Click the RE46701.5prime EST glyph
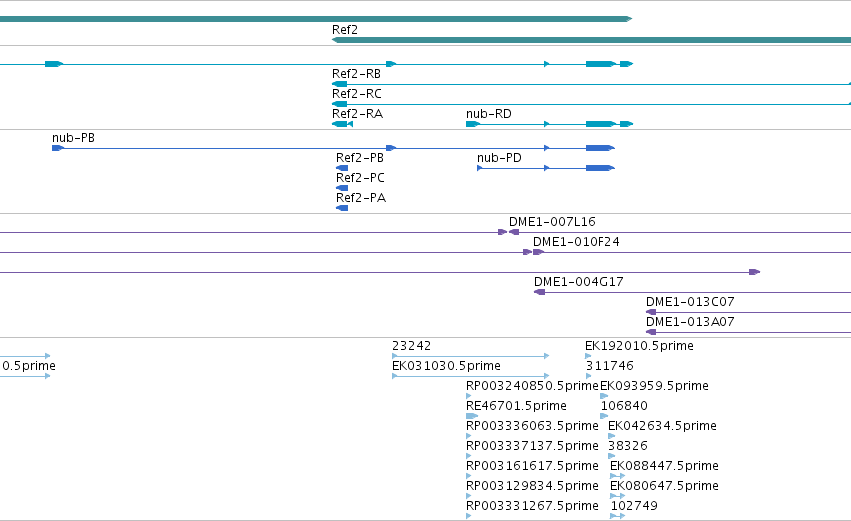This screenshot has height=521, width=851. (472, 416)
